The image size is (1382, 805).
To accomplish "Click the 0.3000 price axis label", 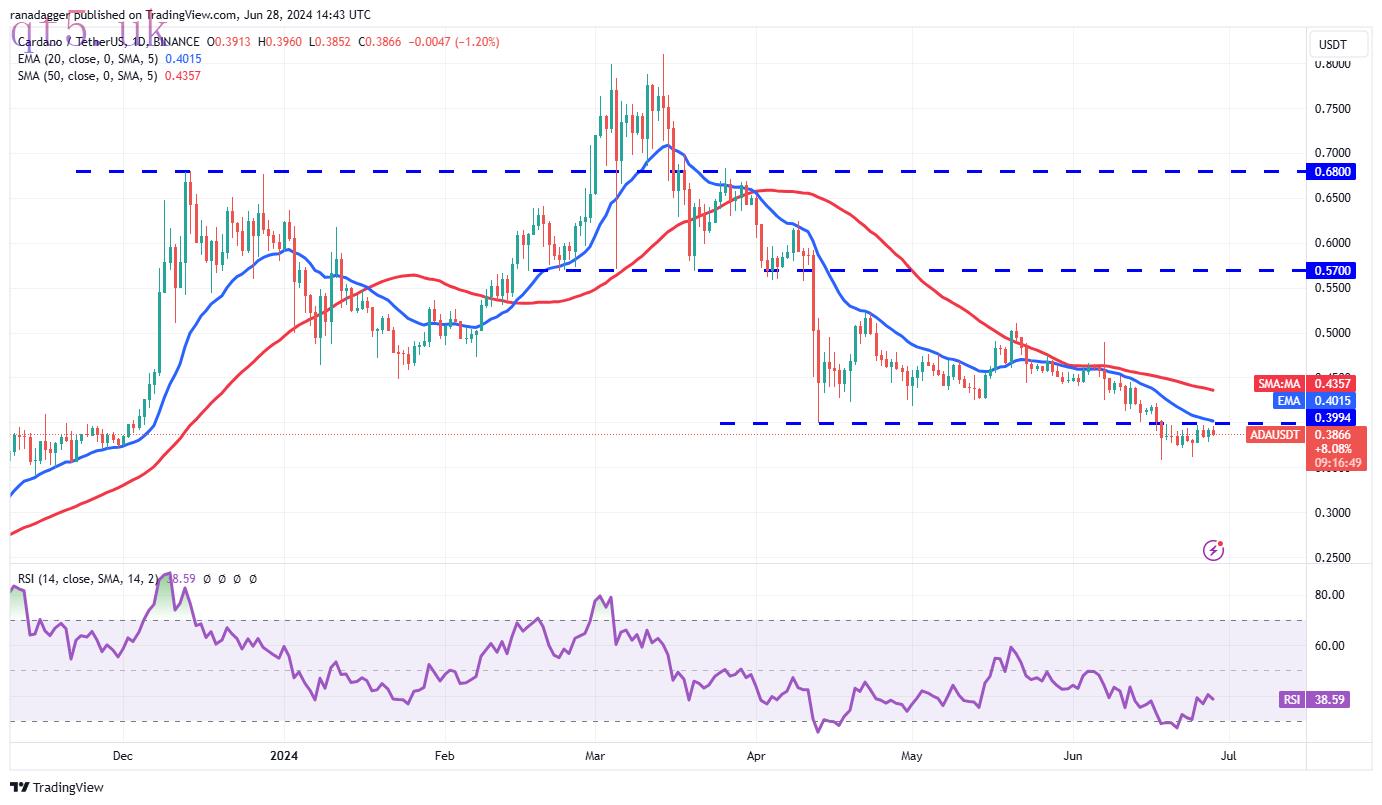I will click(1333, 513).
